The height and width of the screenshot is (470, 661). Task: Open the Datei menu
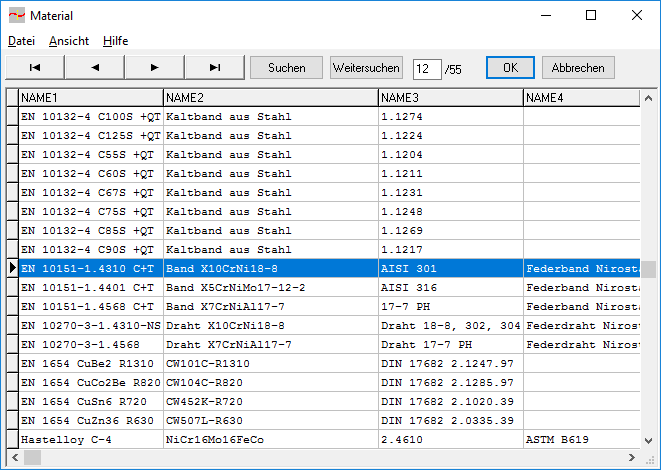21,41
